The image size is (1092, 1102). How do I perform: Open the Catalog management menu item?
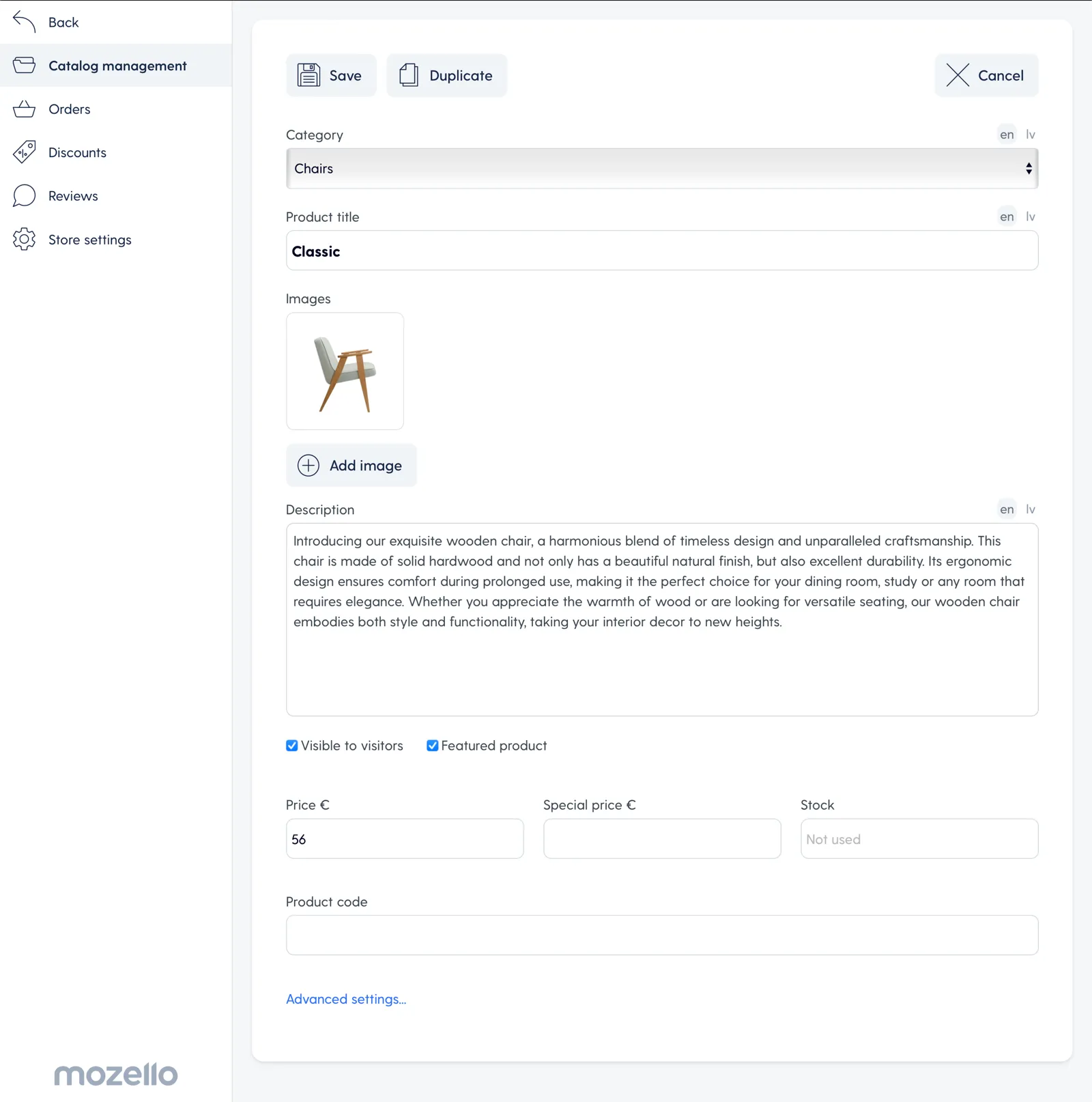point(117,66)
